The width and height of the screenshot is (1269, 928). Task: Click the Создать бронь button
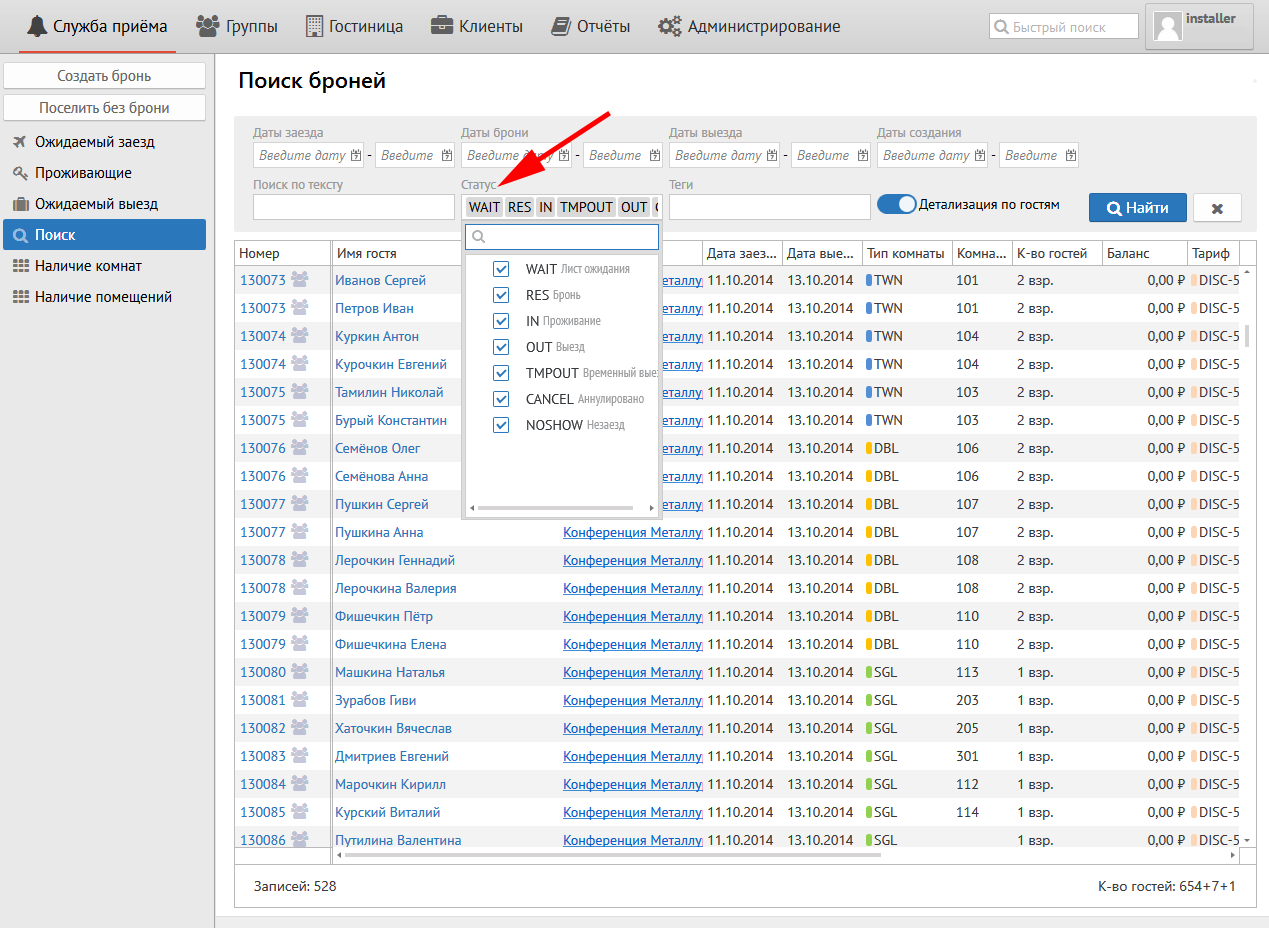tap(104, 76)
